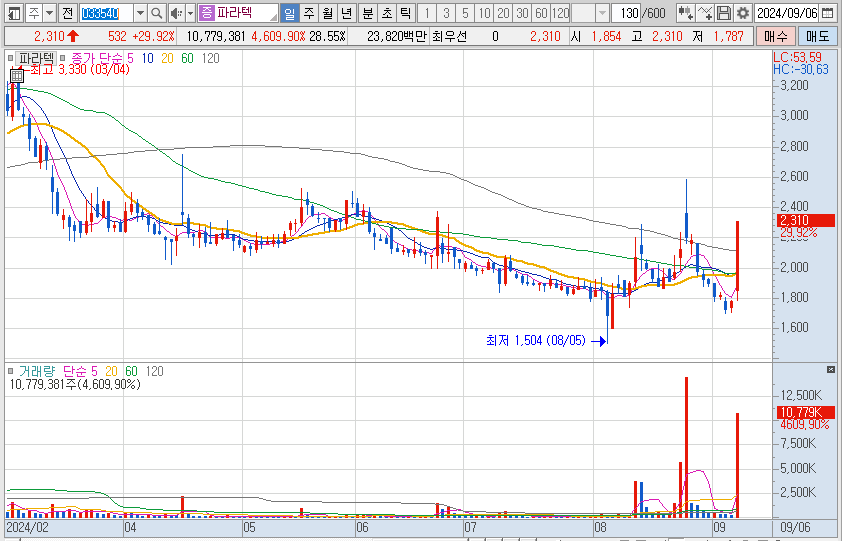Toggle the volume legend square marker
The image size is (842, 541).
pyautogui.click(x=10, y=371)
